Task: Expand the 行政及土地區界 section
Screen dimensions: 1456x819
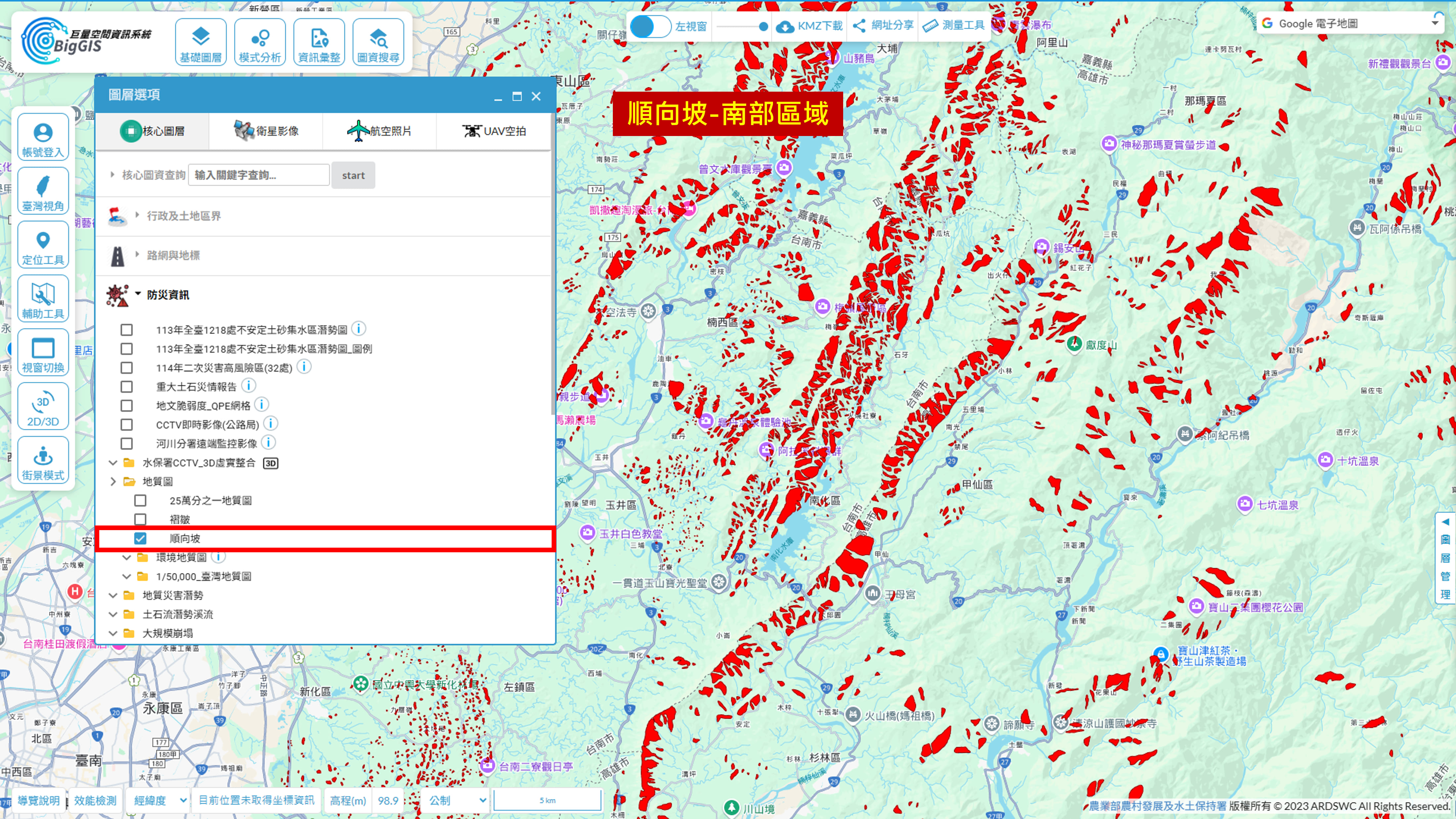Action: 137,215
